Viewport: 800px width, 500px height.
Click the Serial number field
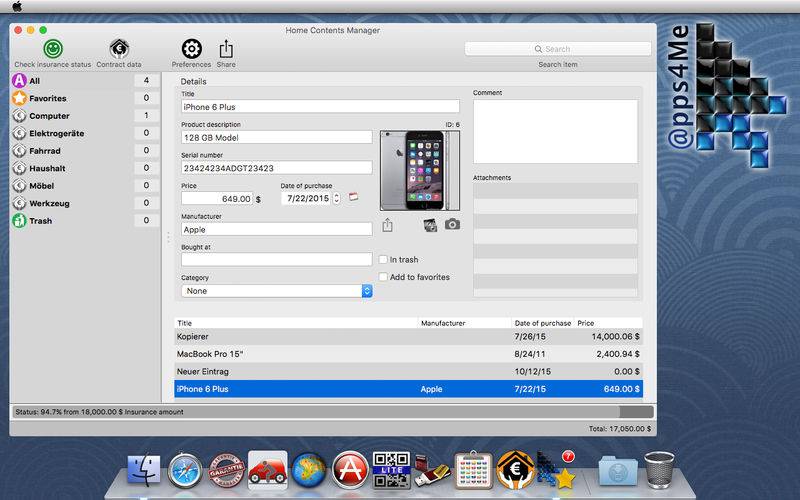pos(277,168)
